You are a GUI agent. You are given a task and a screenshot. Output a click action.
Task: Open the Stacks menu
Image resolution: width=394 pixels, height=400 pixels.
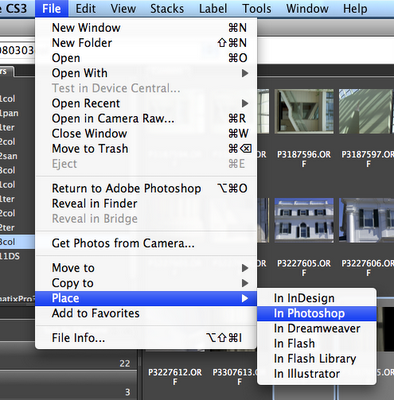pos(167,8)
